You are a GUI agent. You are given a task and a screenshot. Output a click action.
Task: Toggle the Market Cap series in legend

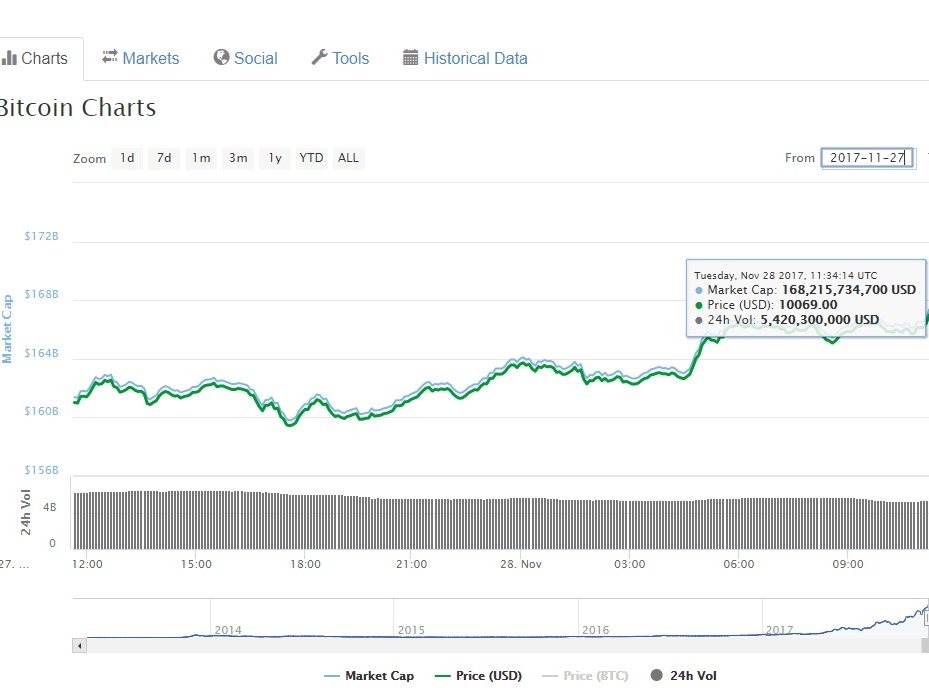369,676
